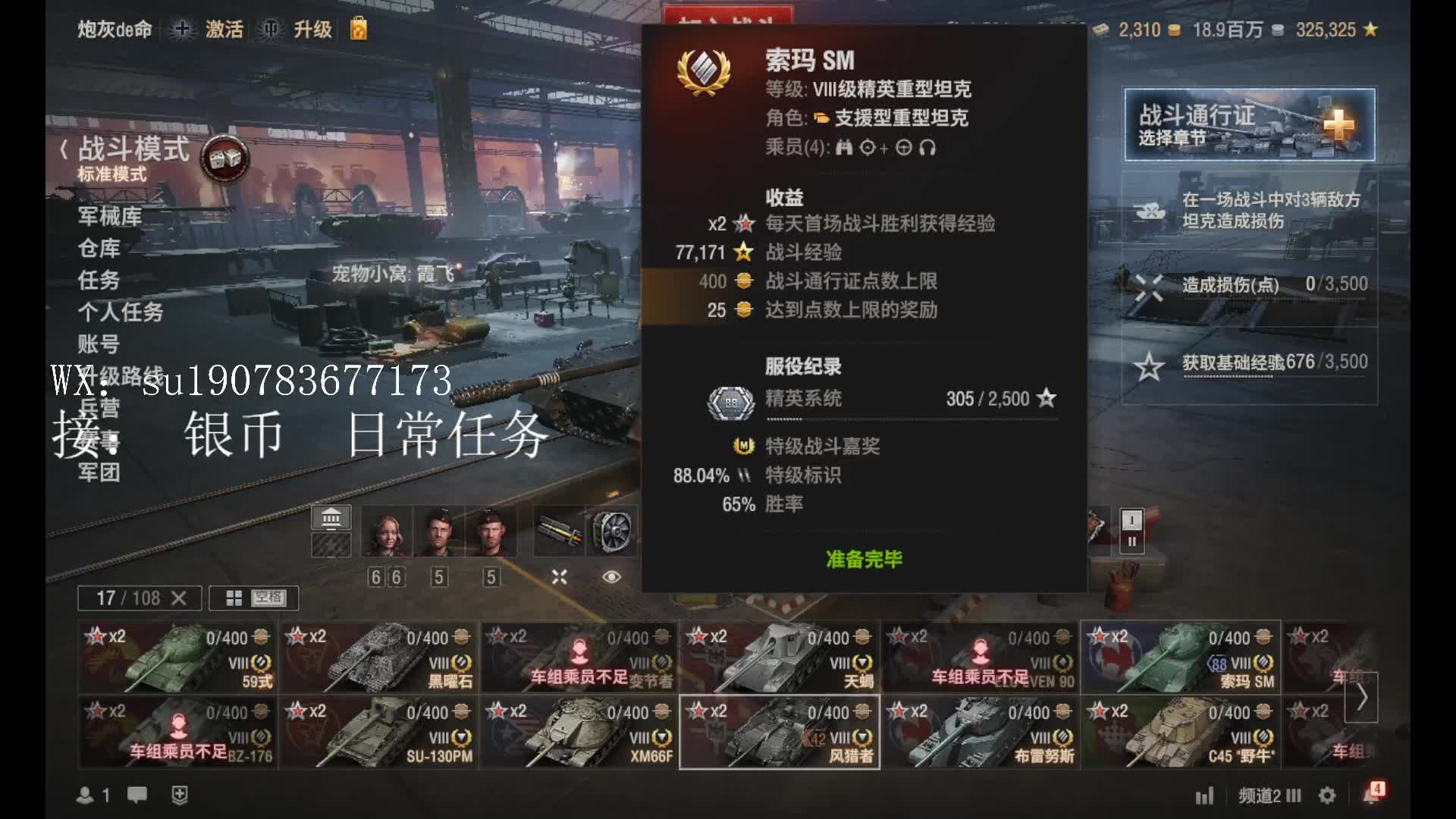Expand tank carousel with right arrow

1361,697
